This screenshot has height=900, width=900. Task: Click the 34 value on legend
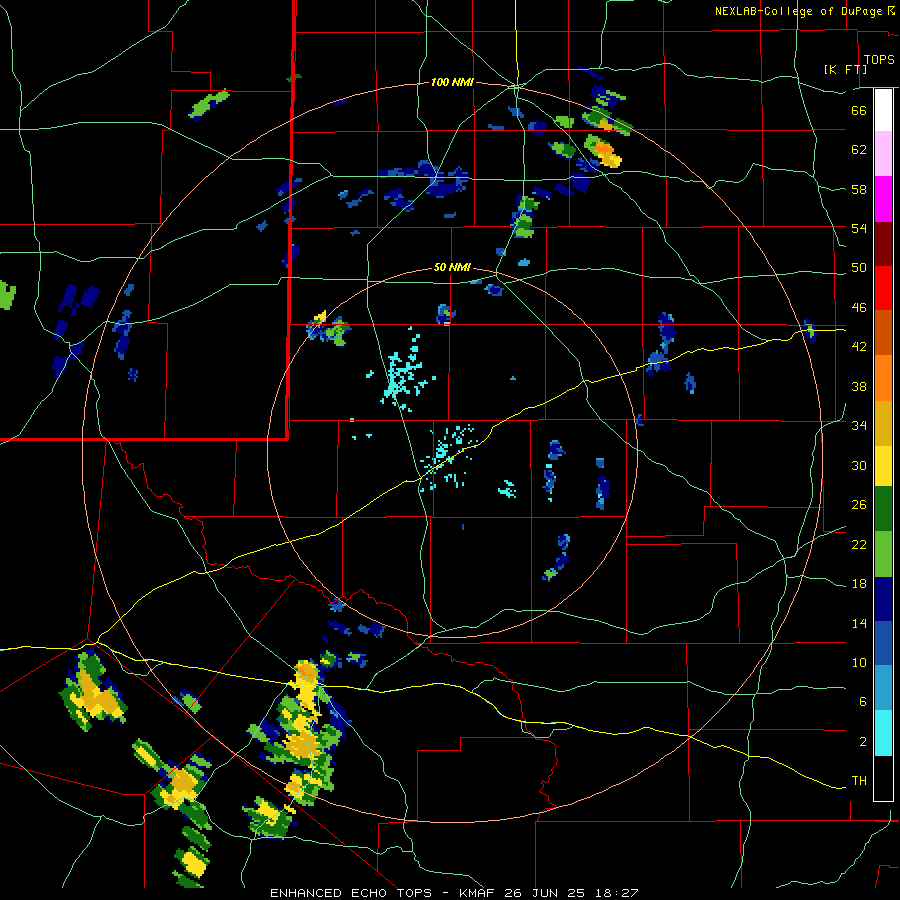point(859,426)
